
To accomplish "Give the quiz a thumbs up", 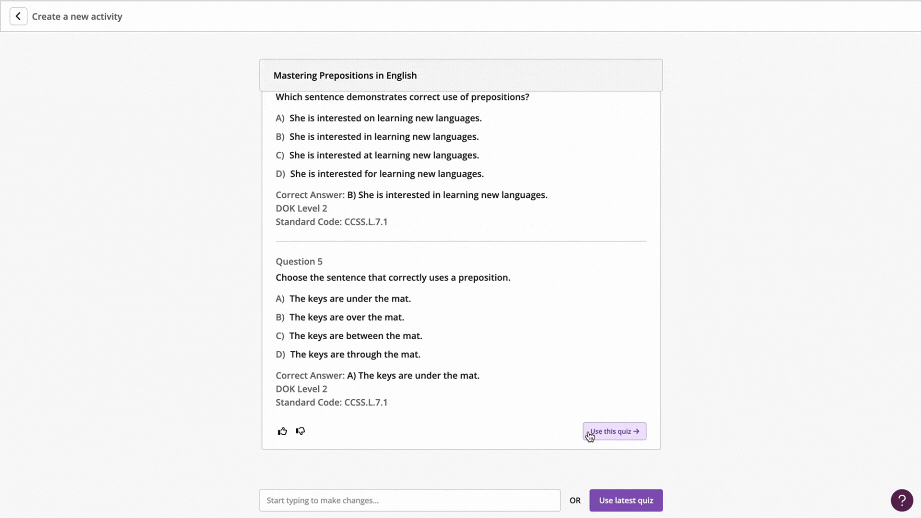I will [283, 431].
